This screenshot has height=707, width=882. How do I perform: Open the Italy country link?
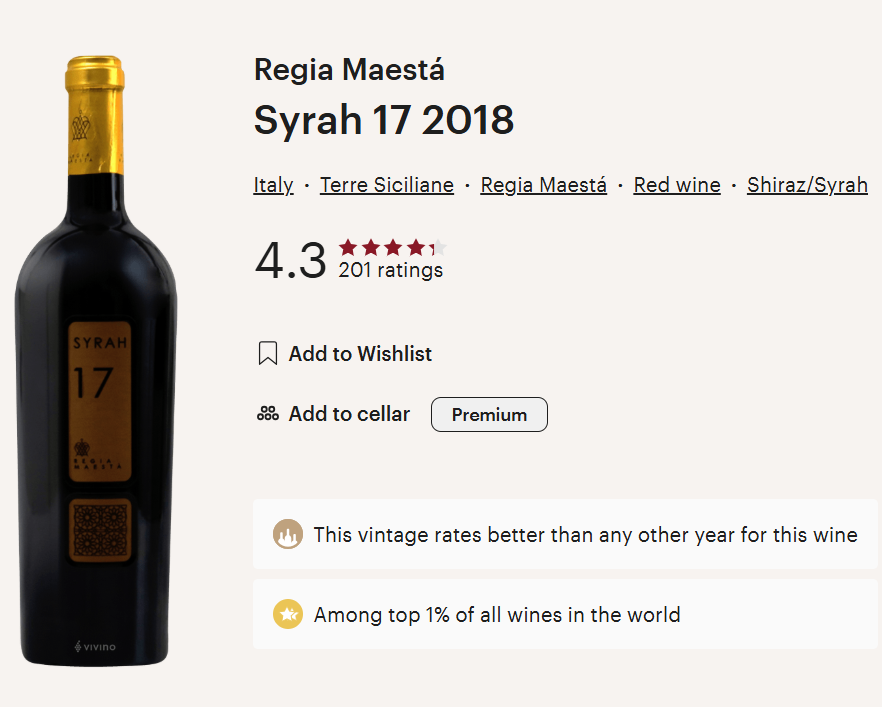pos(273,184)
